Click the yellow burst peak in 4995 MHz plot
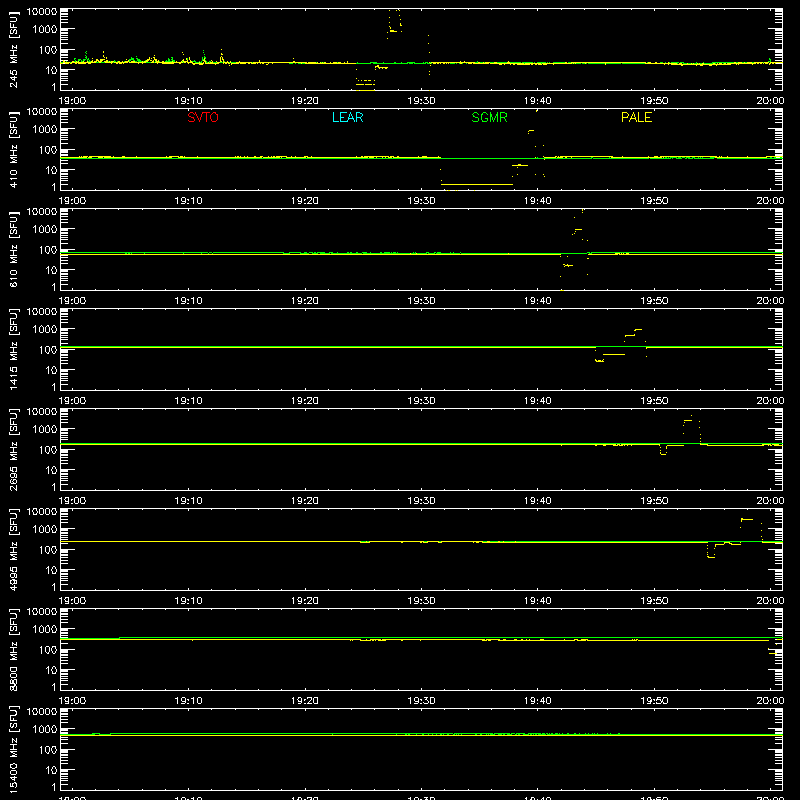The height and width of the screenshot is (800, 800). tap(747, 519)
